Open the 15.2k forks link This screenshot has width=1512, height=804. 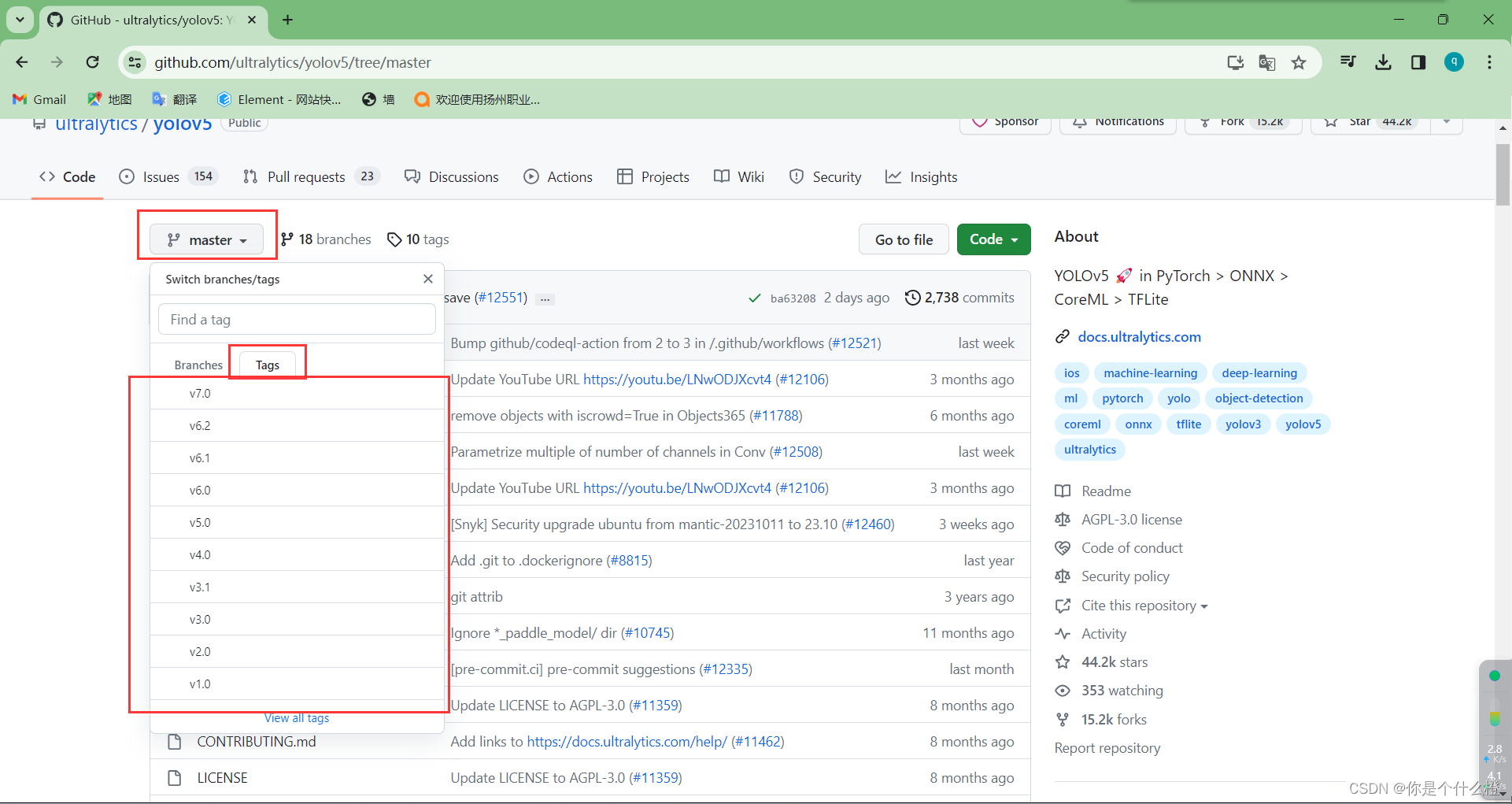[1100, 720]
